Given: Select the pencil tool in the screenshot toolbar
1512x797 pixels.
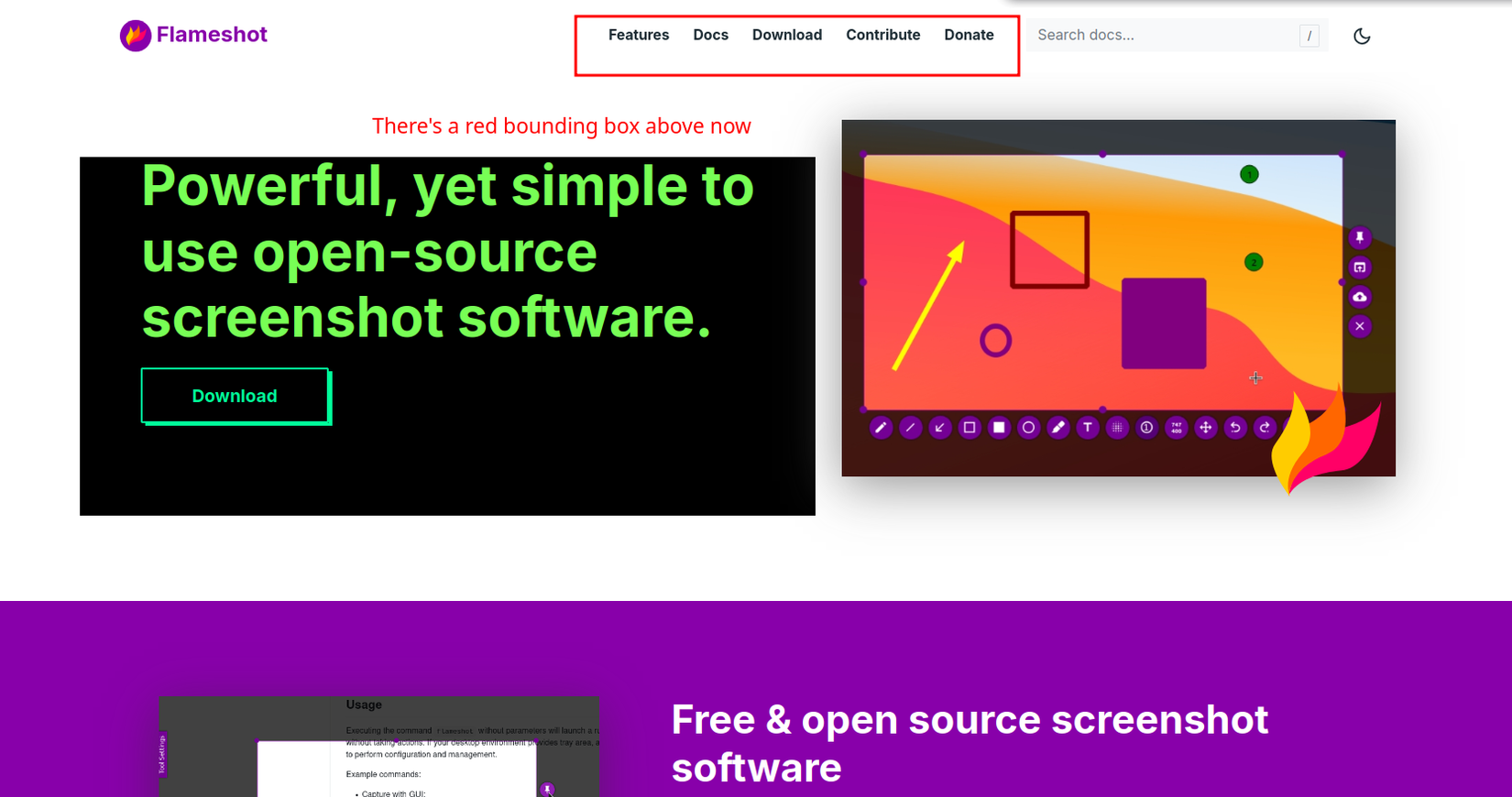Looking at the screenshot, I should click(x=881, y=428).
